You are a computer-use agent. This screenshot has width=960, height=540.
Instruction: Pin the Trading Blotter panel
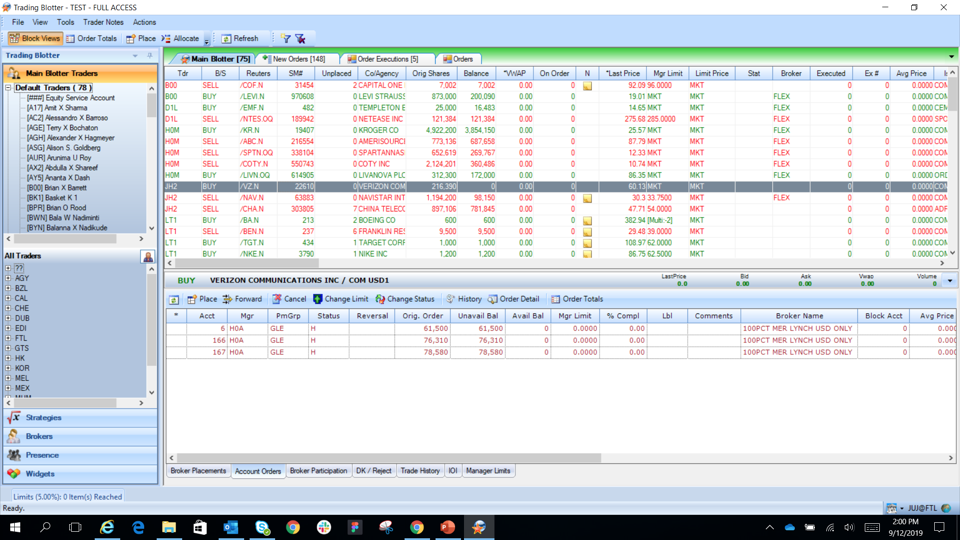pyautogui.click(x=150, y=56)
